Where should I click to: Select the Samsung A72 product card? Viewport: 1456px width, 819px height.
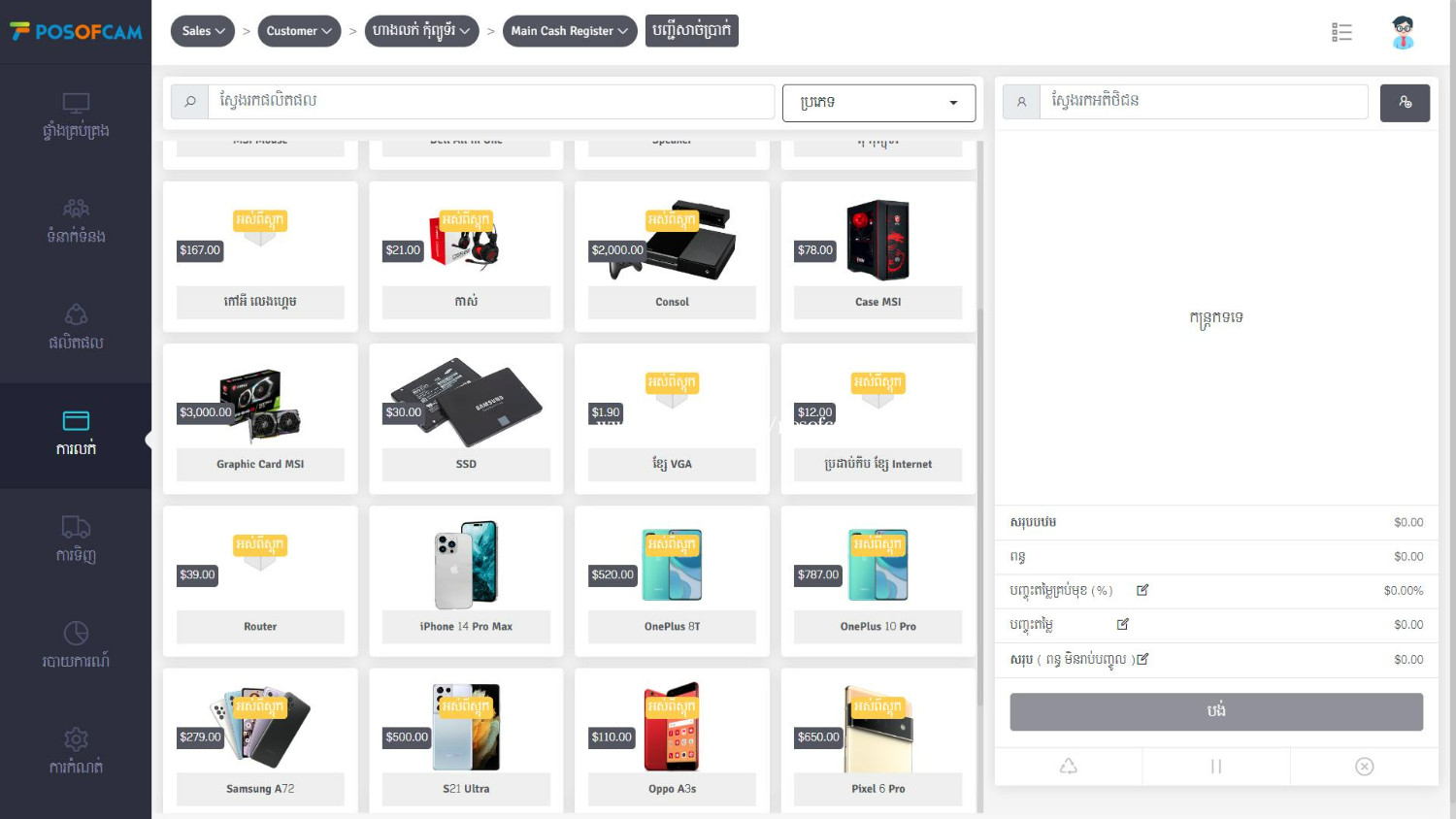[260, 741]
